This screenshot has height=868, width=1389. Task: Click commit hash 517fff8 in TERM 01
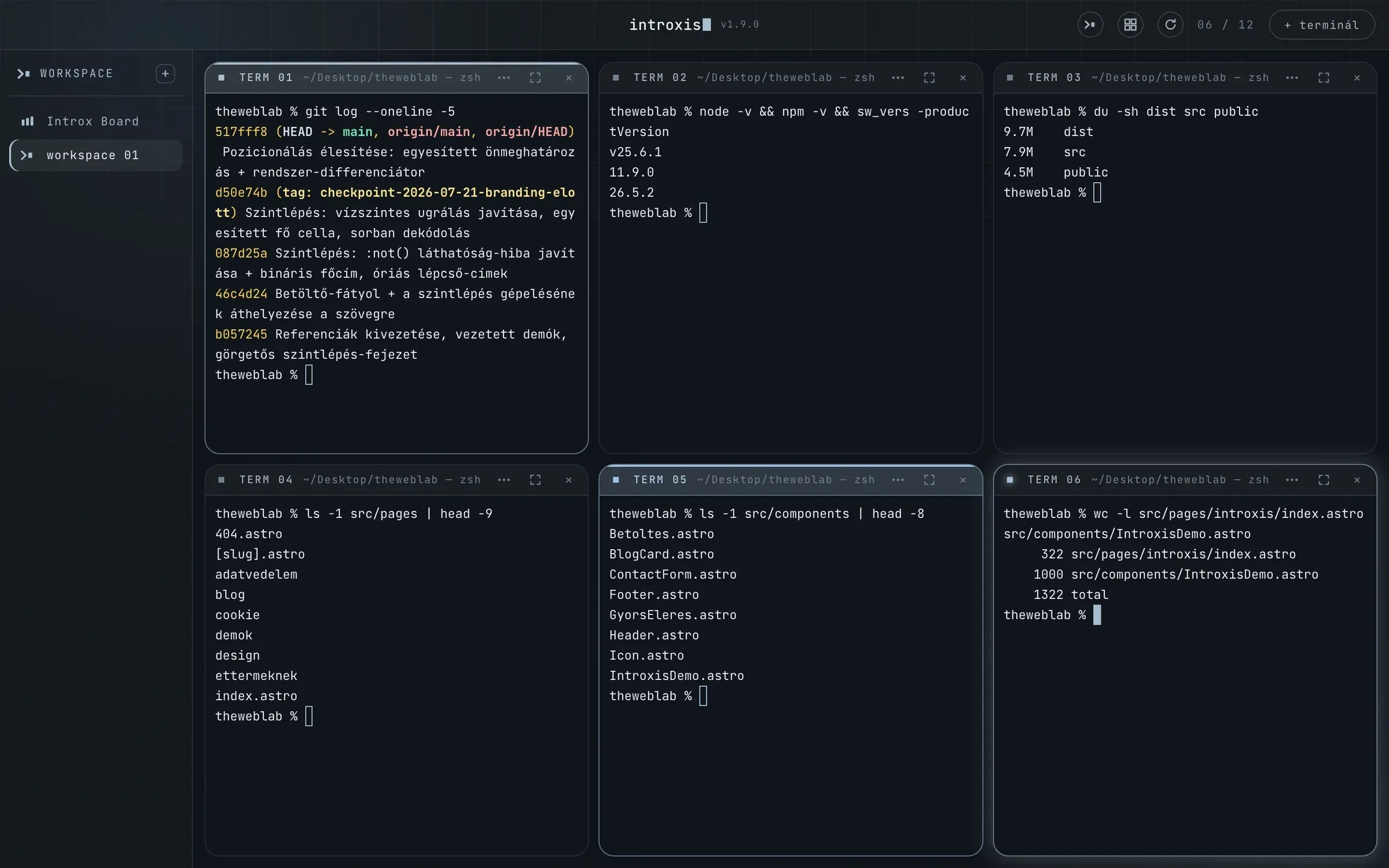point(241,132)
